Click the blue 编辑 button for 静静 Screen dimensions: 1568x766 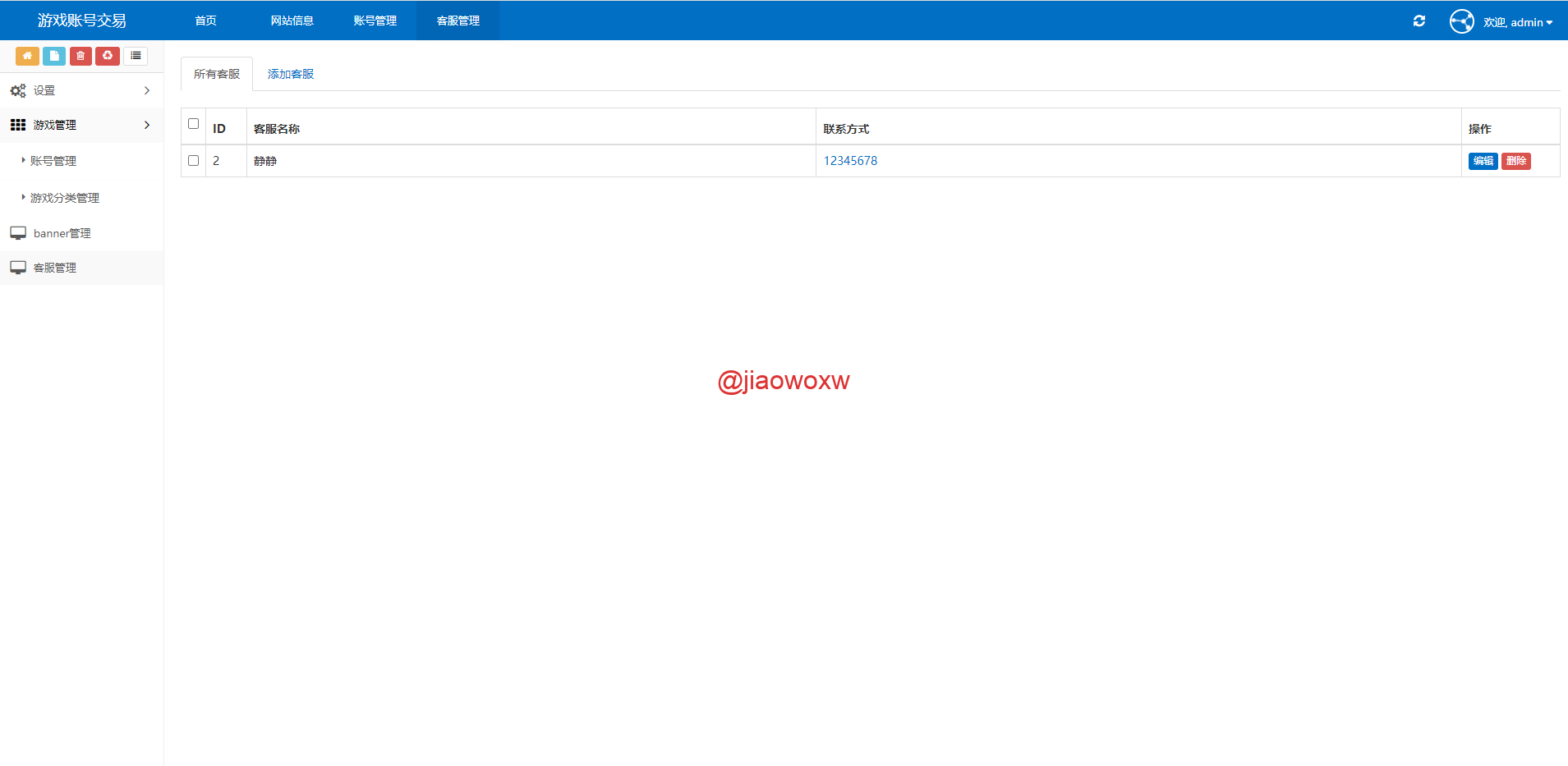click(x=1483, y=161)
